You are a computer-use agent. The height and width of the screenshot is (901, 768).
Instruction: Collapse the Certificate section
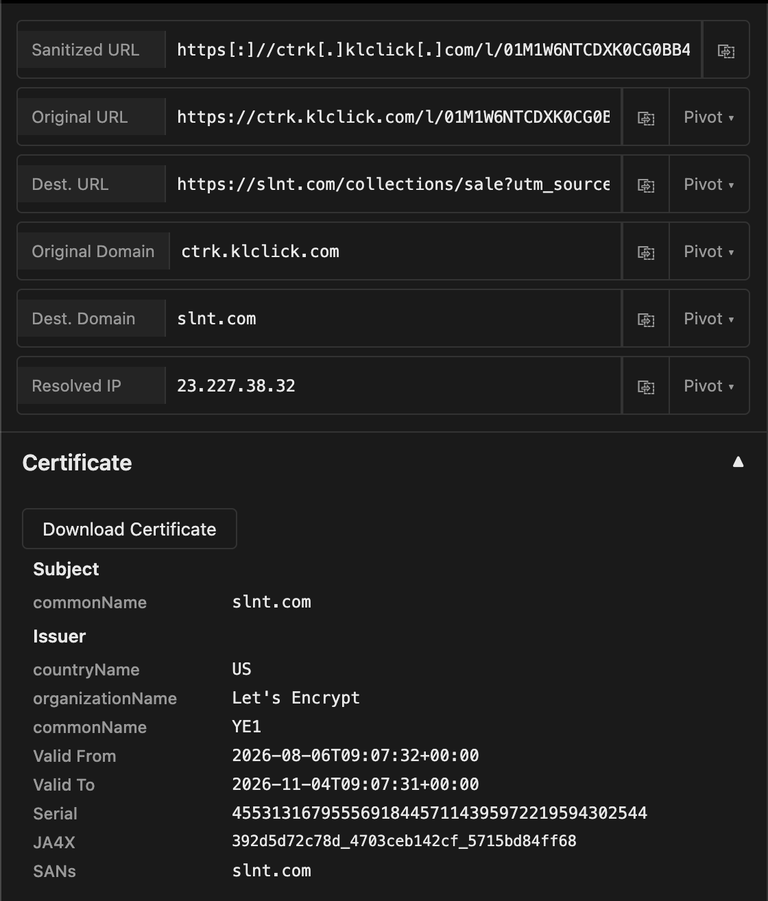738,462
